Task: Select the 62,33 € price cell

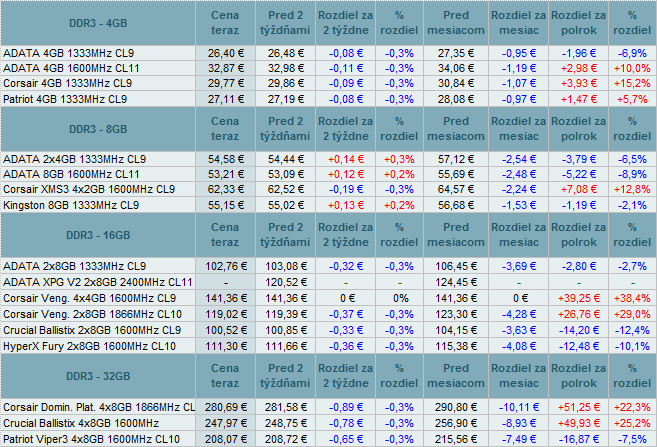Action: click(x=226, y=189)
